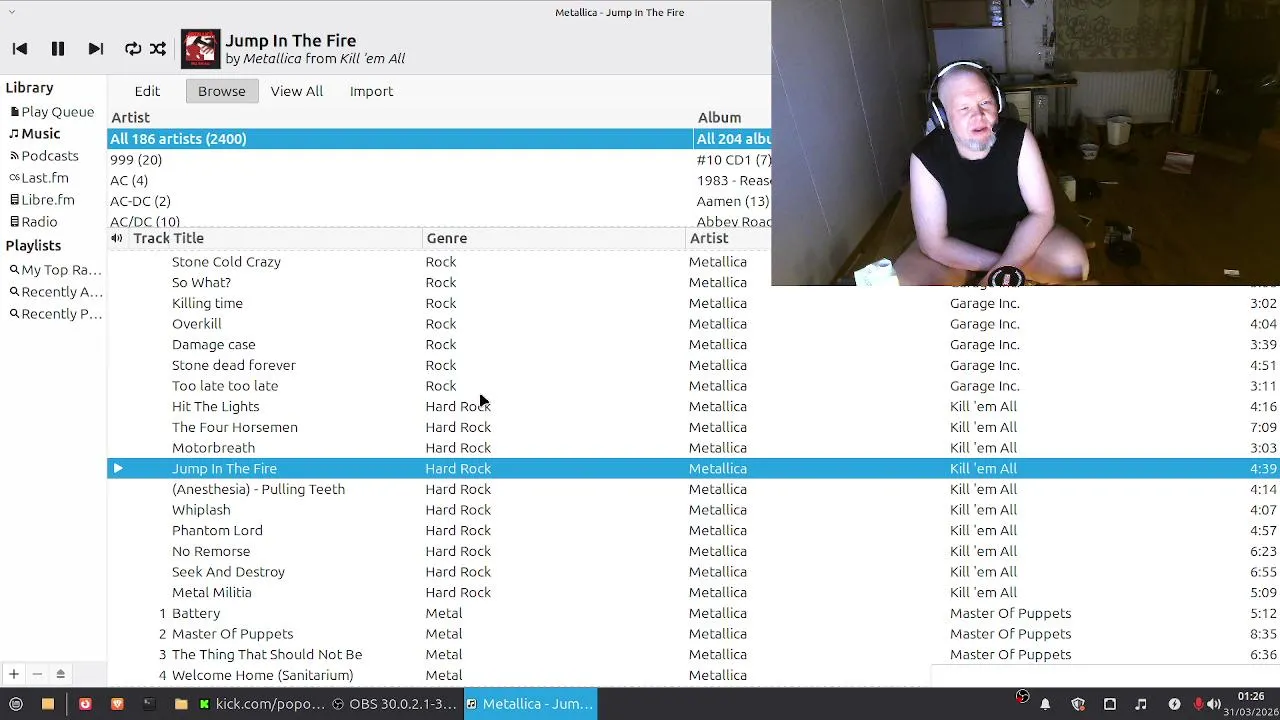Open the Kill 'em All album cover thumbnail
This screenshot has height=720, width=1280.
200,49
